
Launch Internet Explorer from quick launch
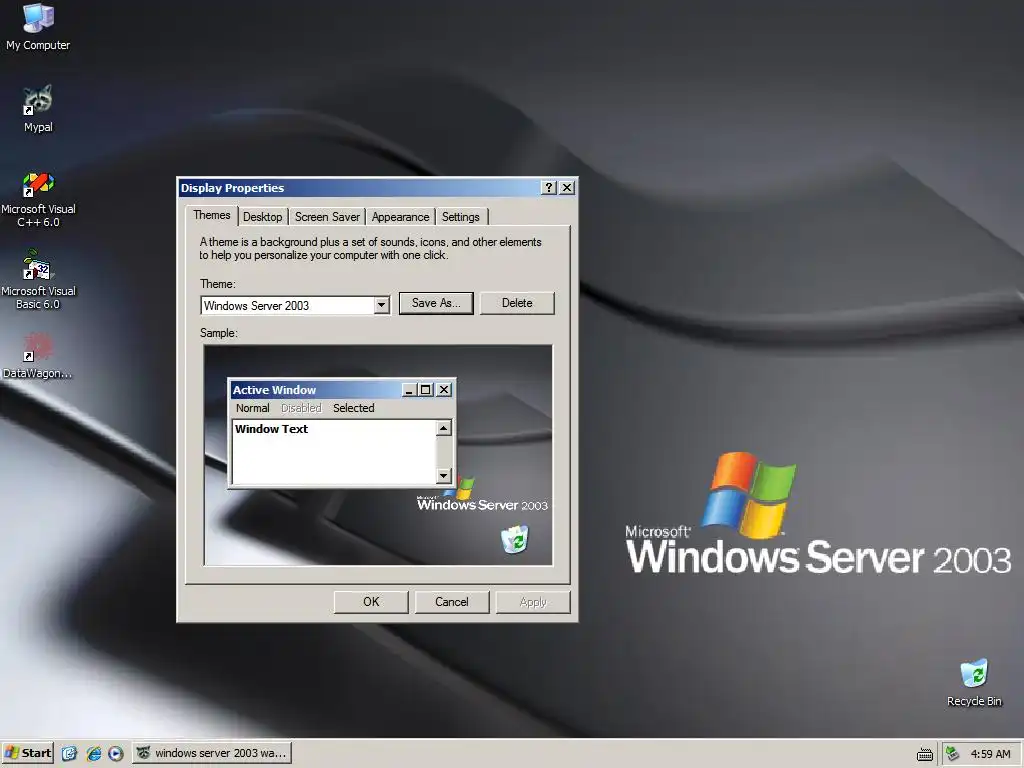click(93, 754)
